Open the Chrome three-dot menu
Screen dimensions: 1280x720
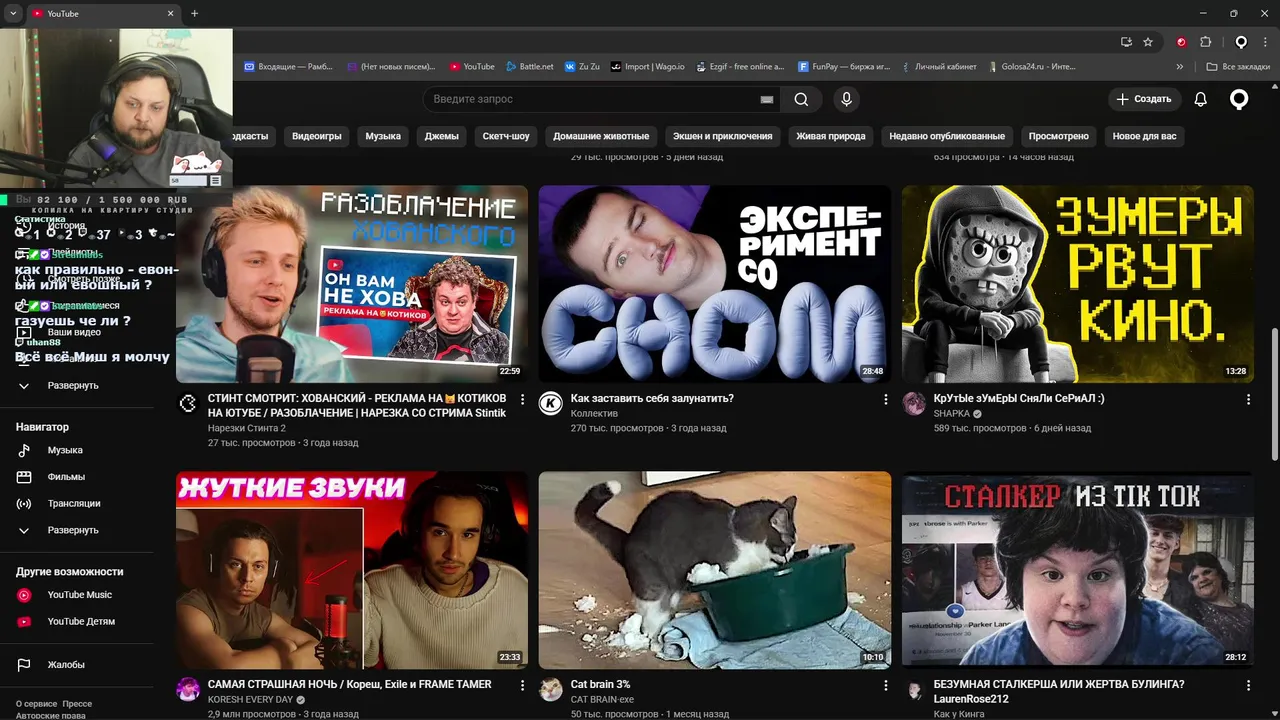click(x=1267, y=42)
